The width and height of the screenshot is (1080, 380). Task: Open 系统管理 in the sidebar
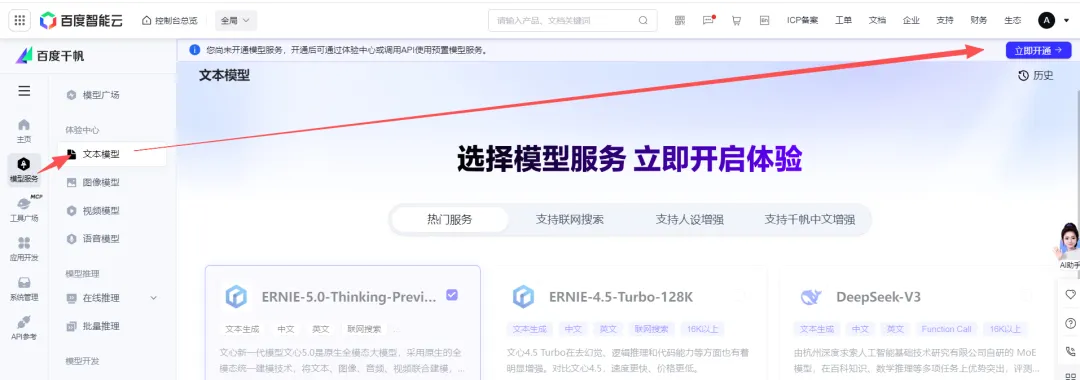[x=24, y=288]
